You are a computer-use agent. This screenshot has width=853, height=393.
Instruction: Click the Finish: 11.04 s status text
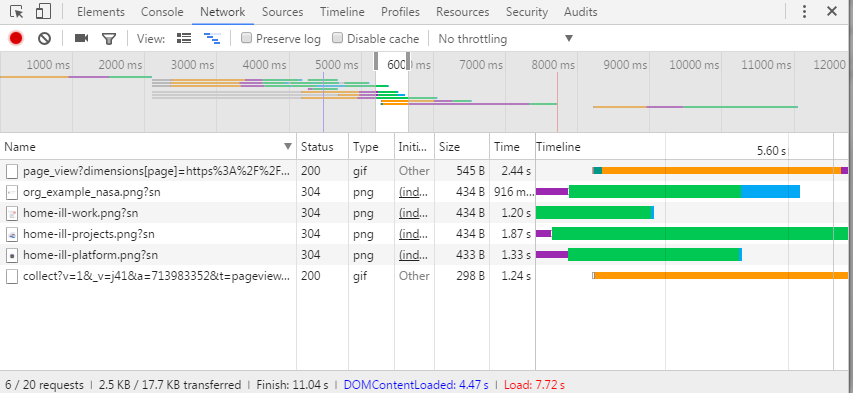point(292,385)
